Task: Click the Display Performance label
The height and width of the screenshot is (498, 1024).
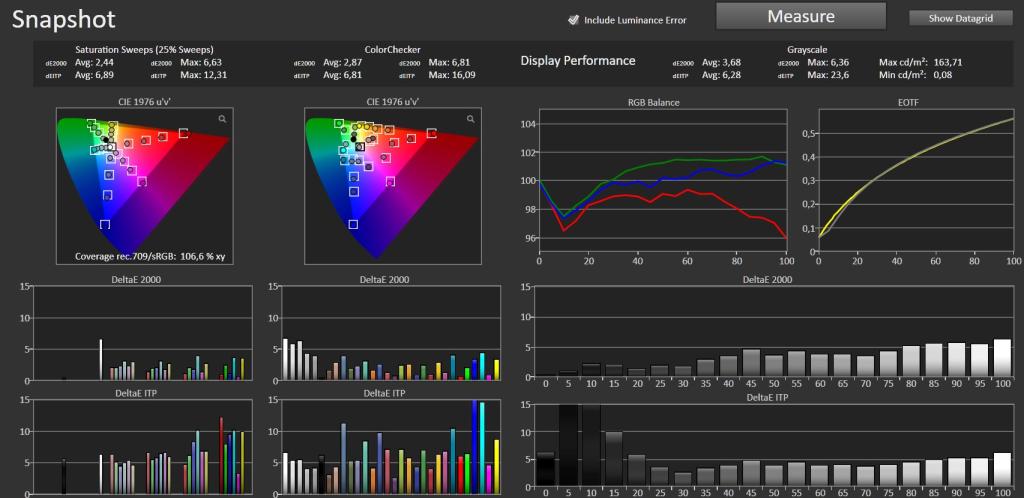Action: pyautogui.click(x=578, y=61)
